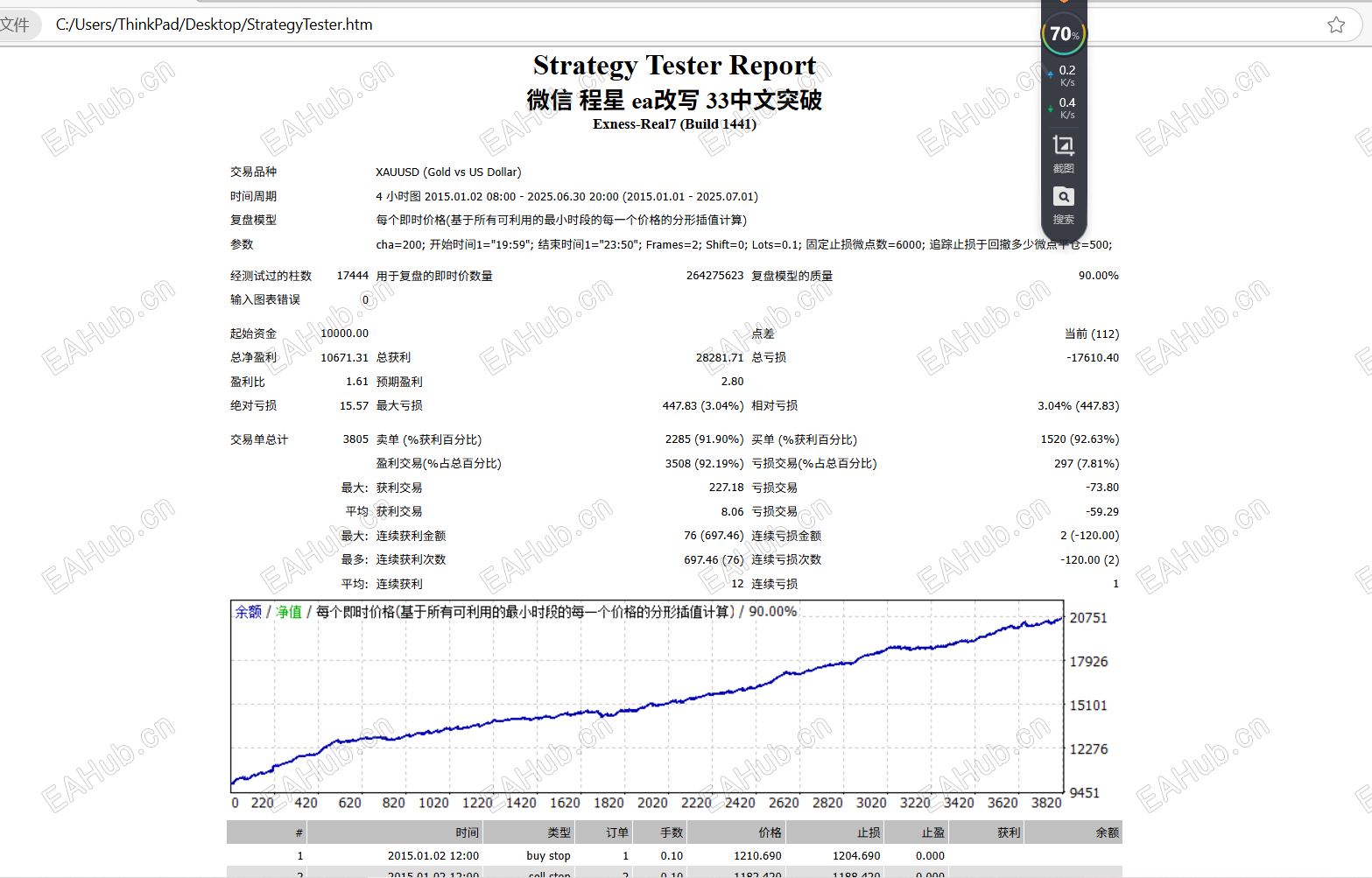Select consecutive loss value -120.00 (2)
Image resolution: width=1372 pixels, height=878 pixels.
pos(1090,560)
